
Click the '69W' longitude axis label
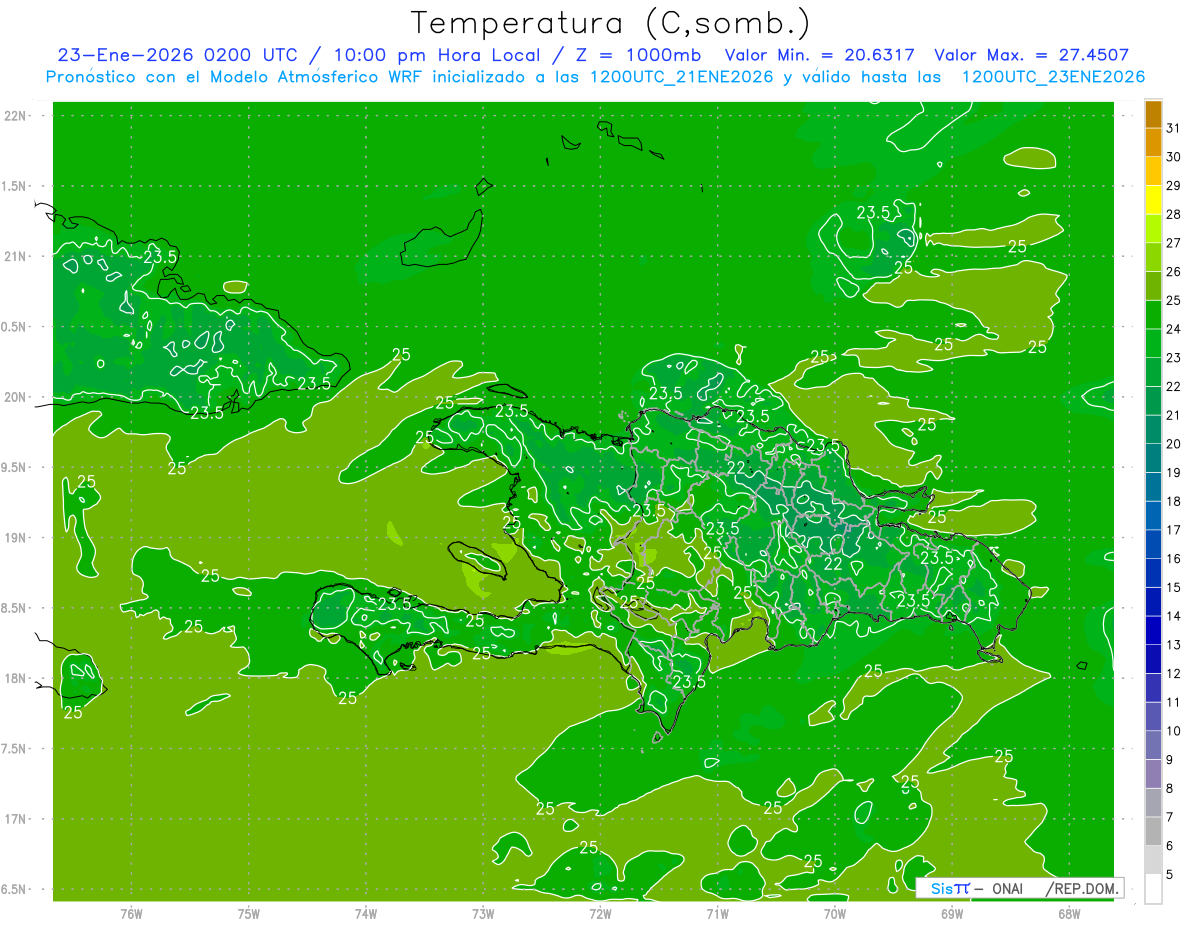(952, 914)
